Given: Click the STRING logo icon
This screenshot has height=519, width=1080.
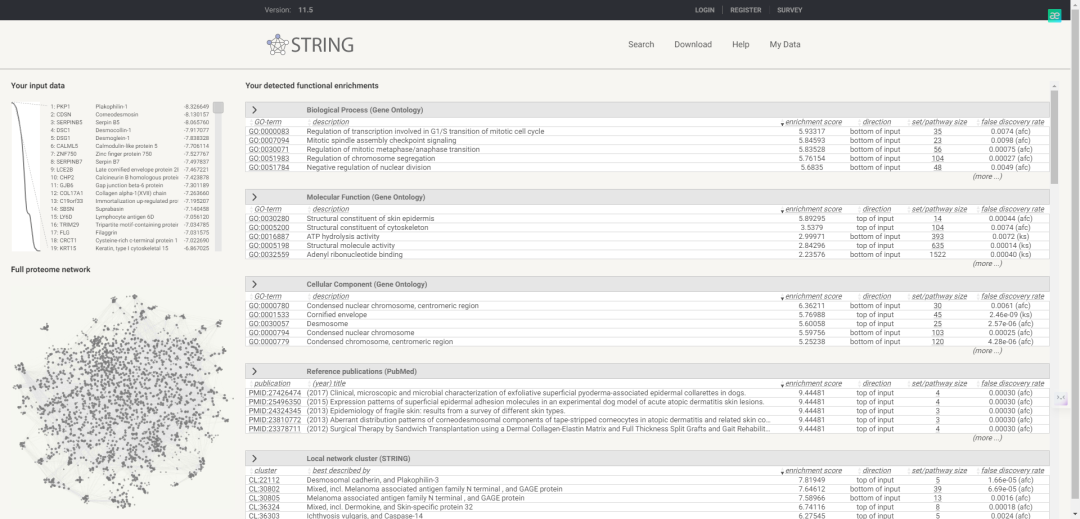Looking at the screenshot, I should [278, 45].
